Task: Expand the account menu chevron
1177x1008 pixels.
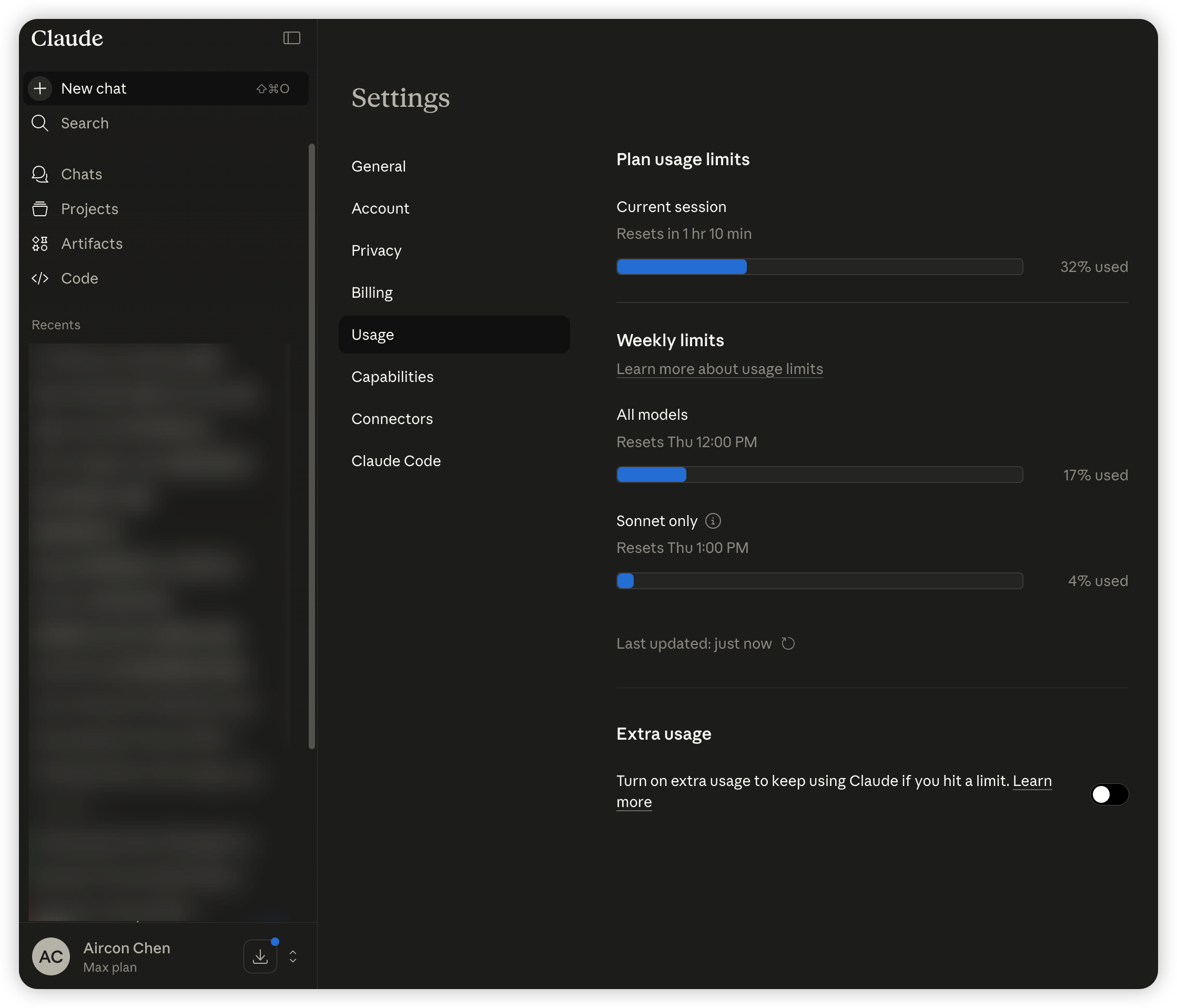Action: click(x=293, y=956)
